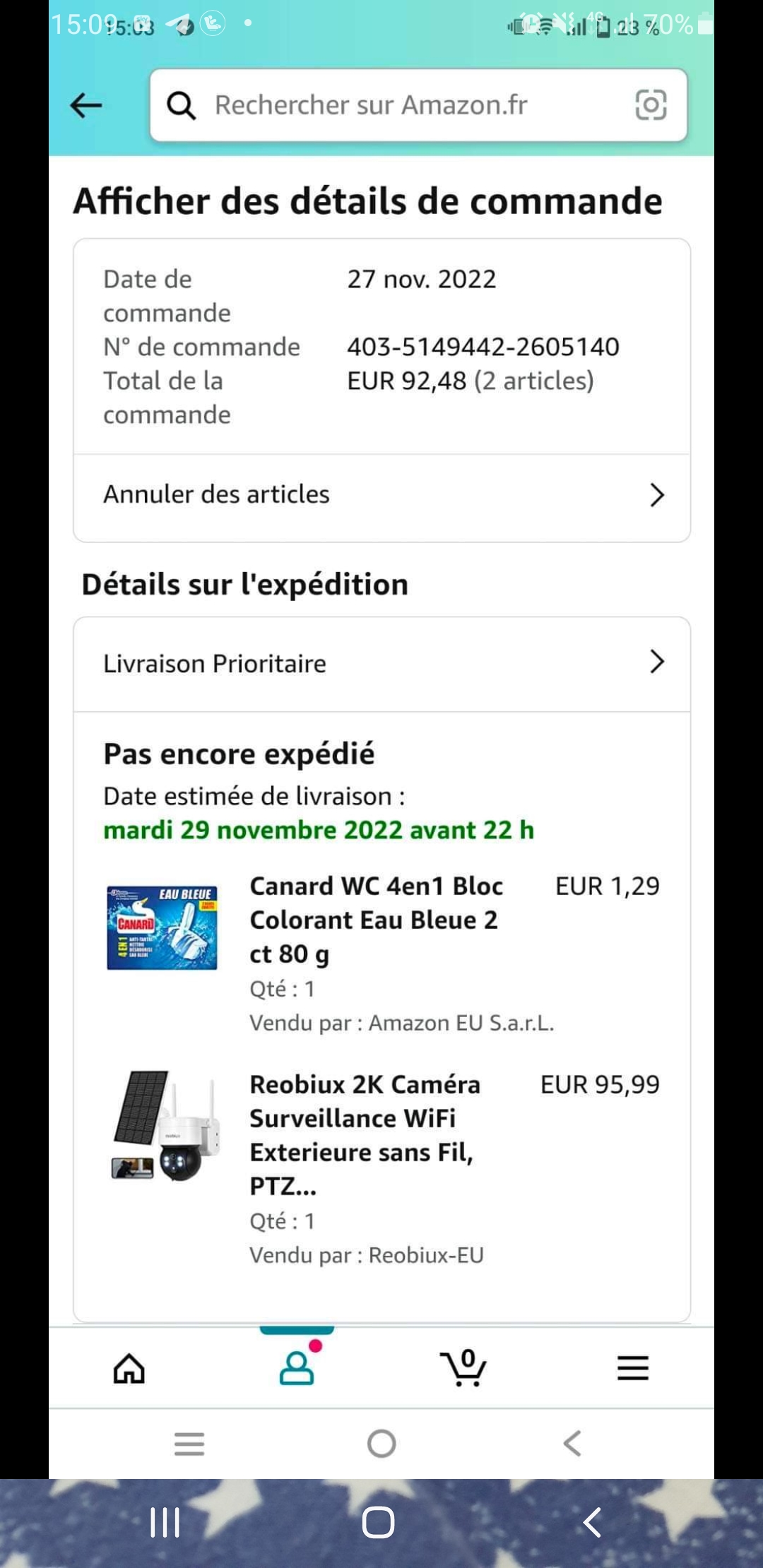This screenshot has width=763, height=1568.
Task: Open the shopping cart icon
Action: click(464, 1367)
